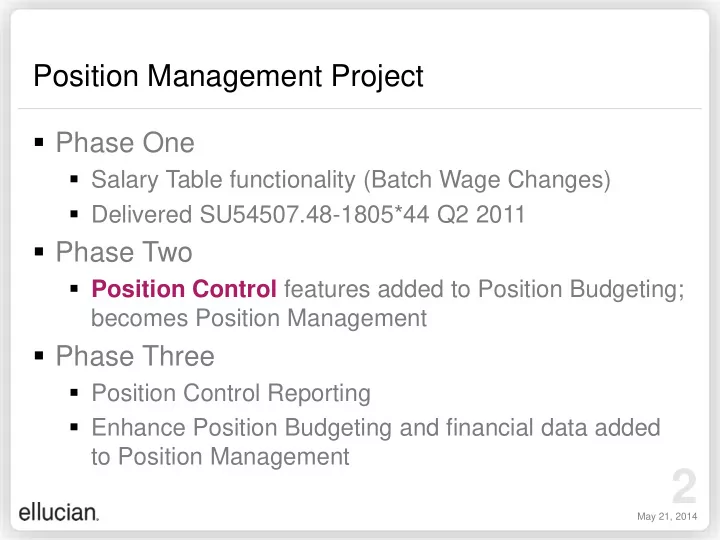Click Salary Table functionality line
Image resolution: width=720 pixels, height=540 pixels.
tap(351, 180)
